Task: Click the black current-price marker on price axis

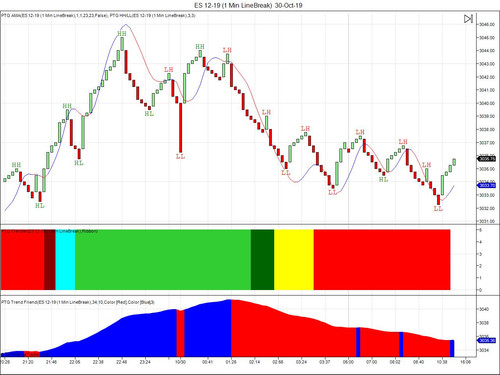Action: coord(487,159)
